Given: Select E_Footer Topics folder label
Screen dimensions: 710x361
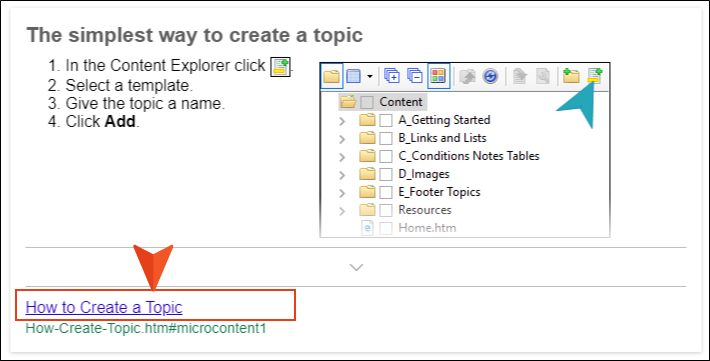Looking at the screenshot, I should tap(439, 192).
